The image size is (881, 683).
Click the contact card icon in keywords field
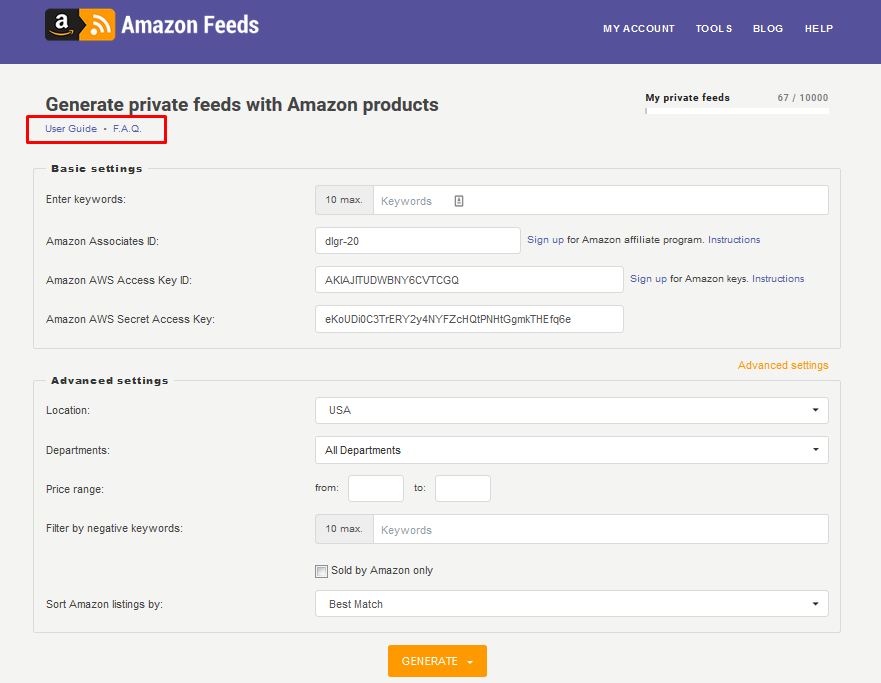point(458,201)
